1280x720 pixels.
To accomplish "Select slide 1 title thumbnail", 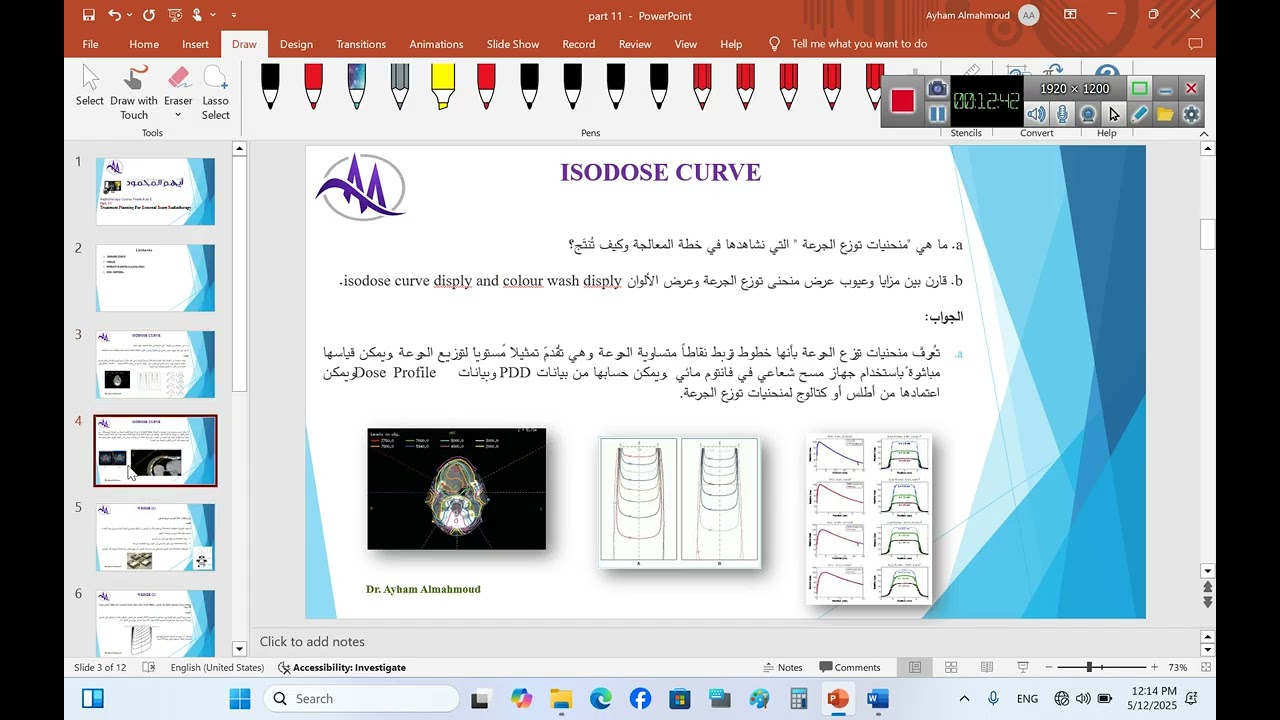I will tap(155, 191).
